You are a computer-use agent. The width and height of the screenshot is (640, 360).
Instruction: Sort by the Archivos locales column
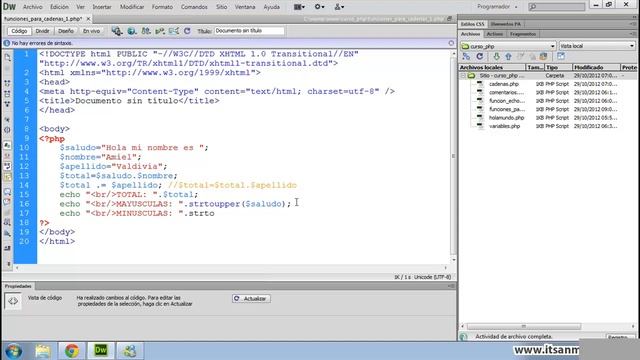[492, 67]
